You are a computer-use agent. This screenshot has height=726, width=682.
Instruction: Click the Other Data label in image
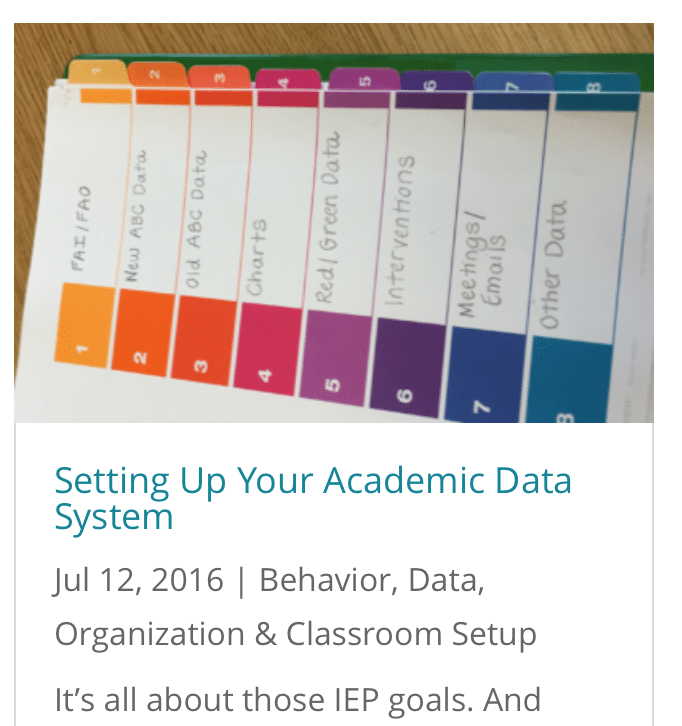coord(553,265)
